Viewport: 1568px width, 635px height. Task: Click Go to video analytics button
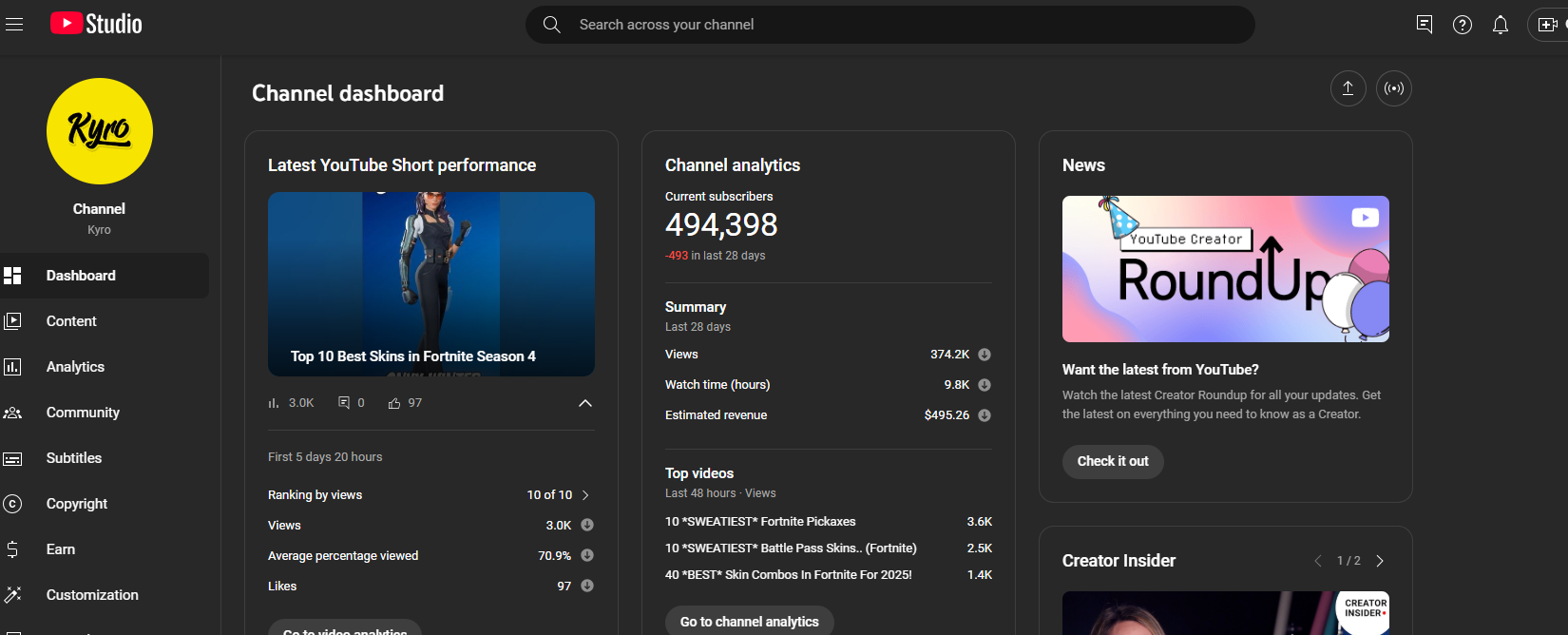(345, 627)
